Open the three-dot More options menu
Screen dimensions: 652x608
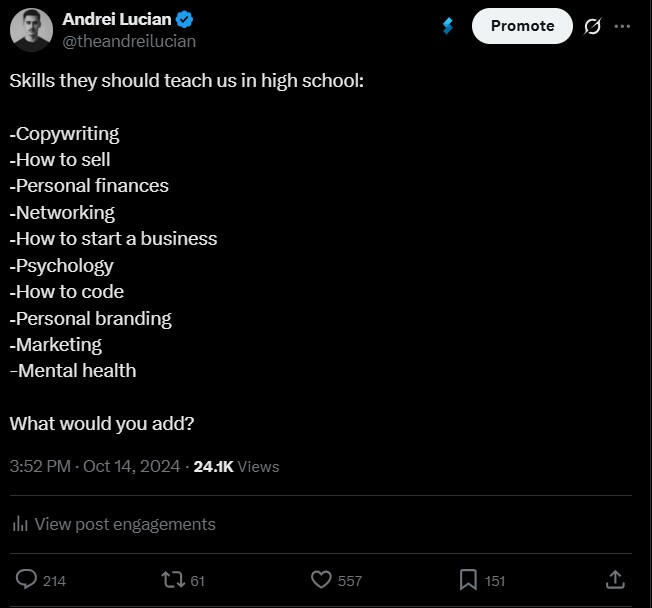[x=623, y=26]
